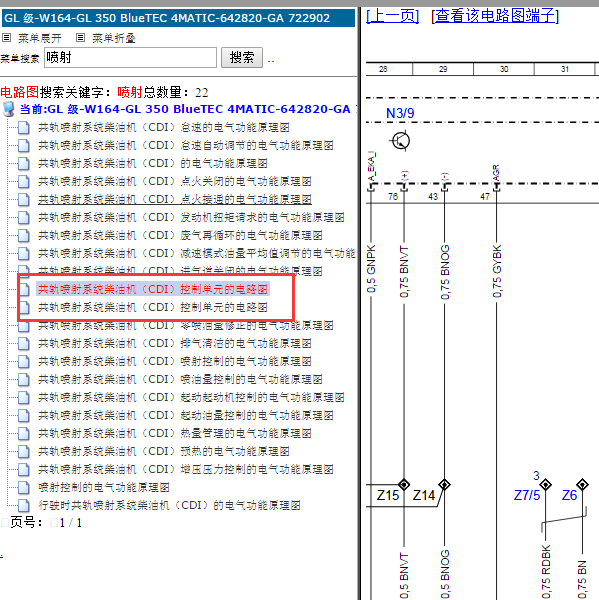Click document icon for 怠速自动调节 row
This screenshot has height=600, width=599.
click(x=24, y=145)
